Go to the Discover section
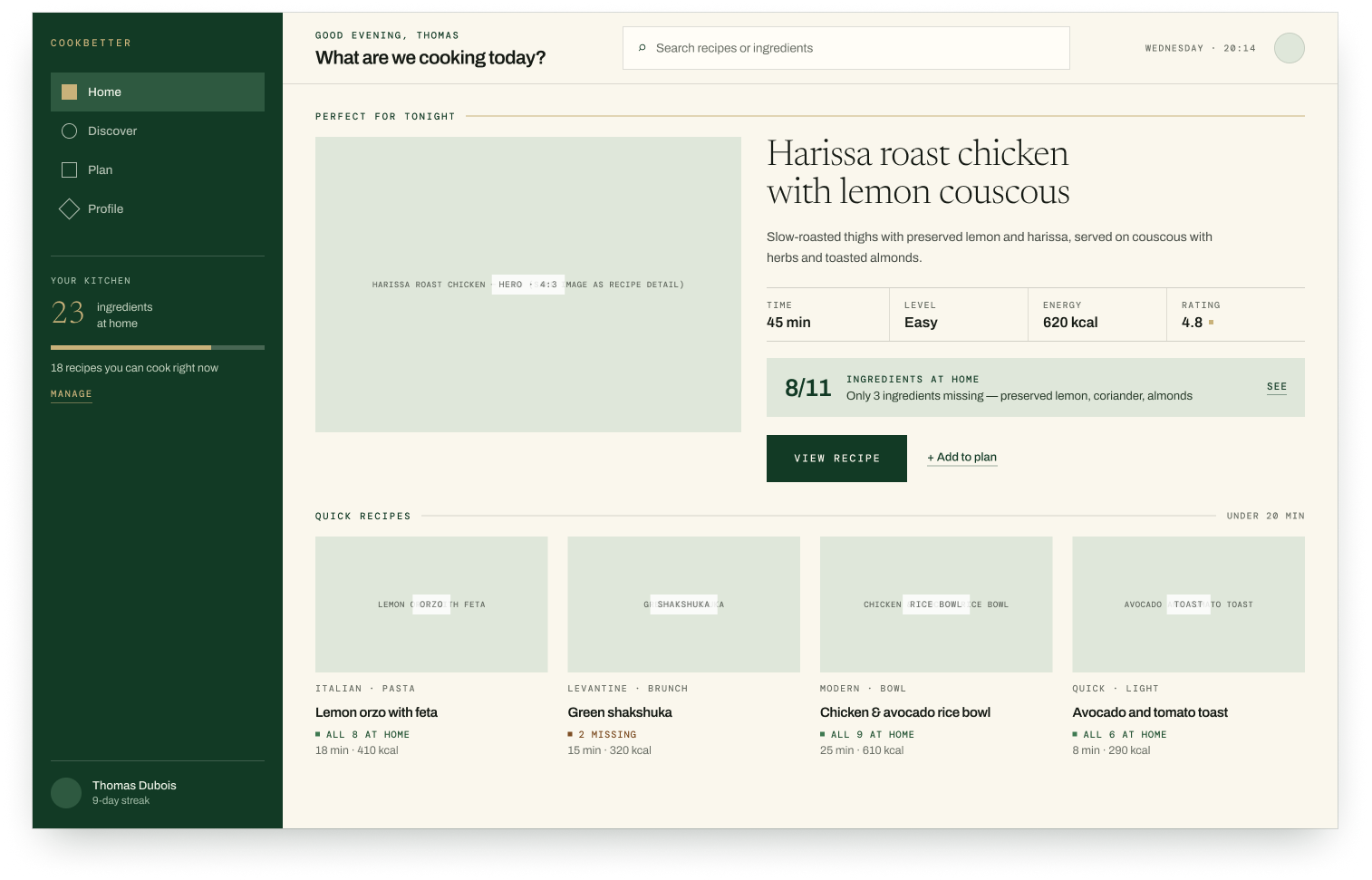 tap(158, 131)
